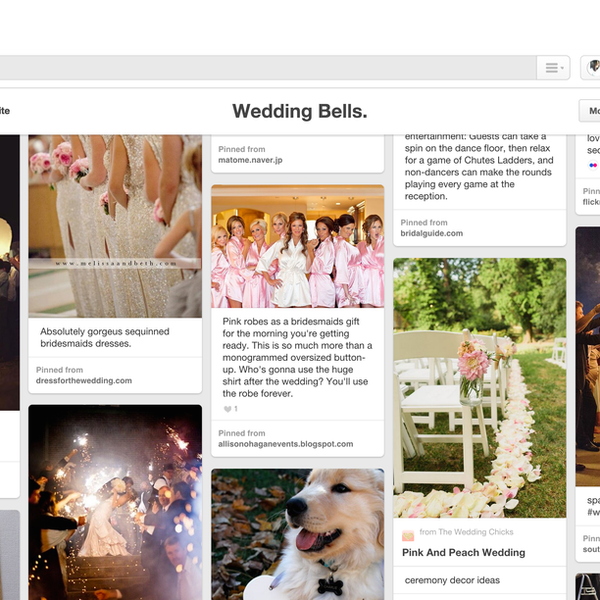Click The Wedding Chicks source icon
Viewport: 600px width, 600px height.
(408, 536)
